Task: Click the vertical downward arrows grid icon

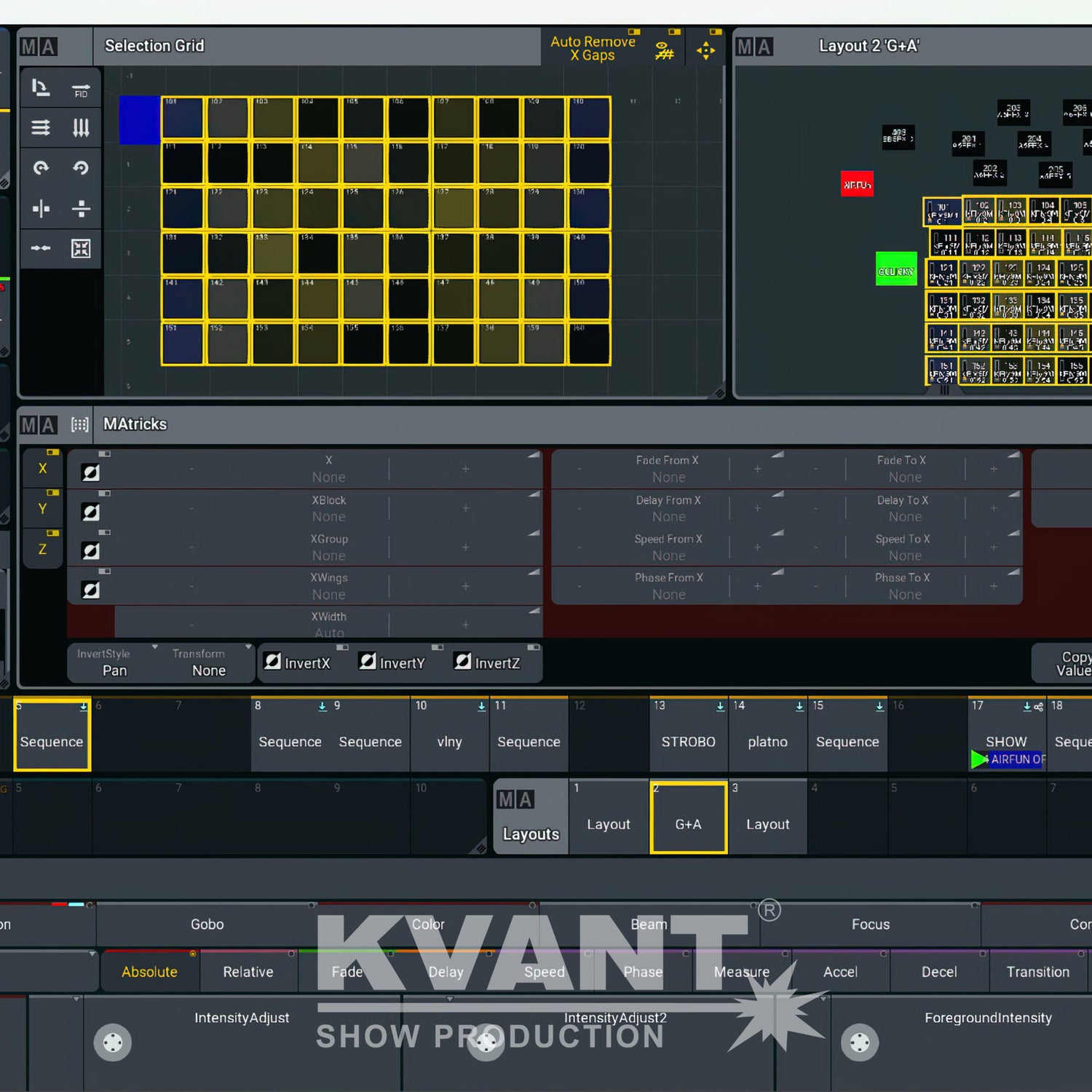Action: pos(81,128)
